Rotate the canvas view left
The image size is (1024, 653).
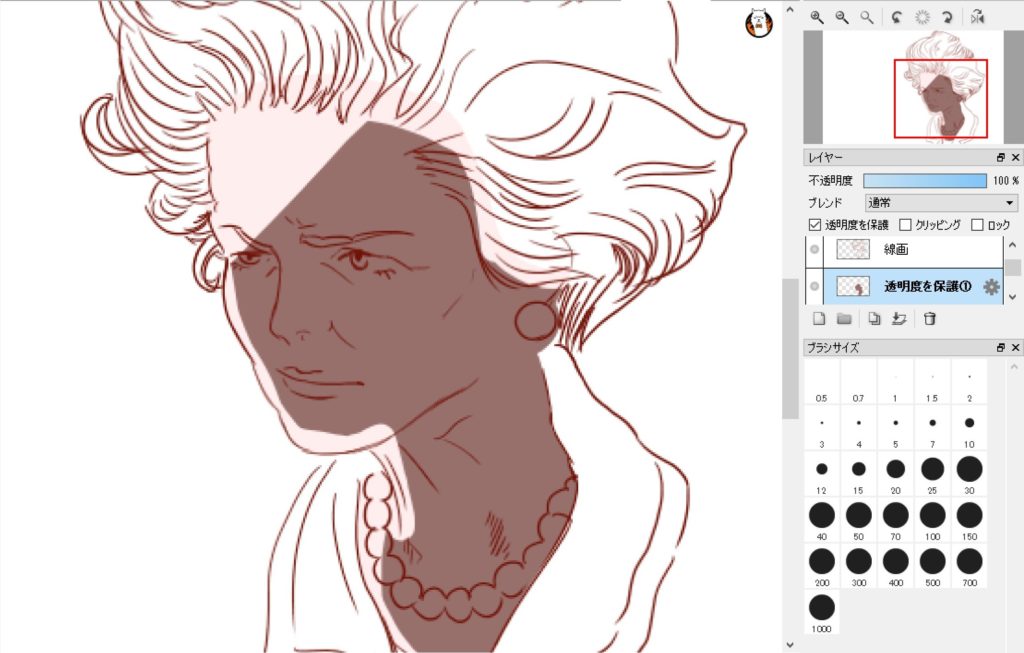[x=897, y=17]
